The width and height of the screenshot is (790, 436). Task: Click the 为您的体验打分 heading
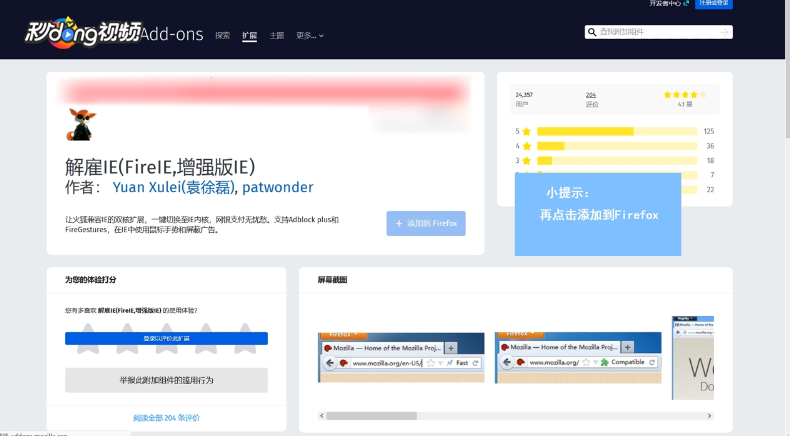[x=91, y=280]
